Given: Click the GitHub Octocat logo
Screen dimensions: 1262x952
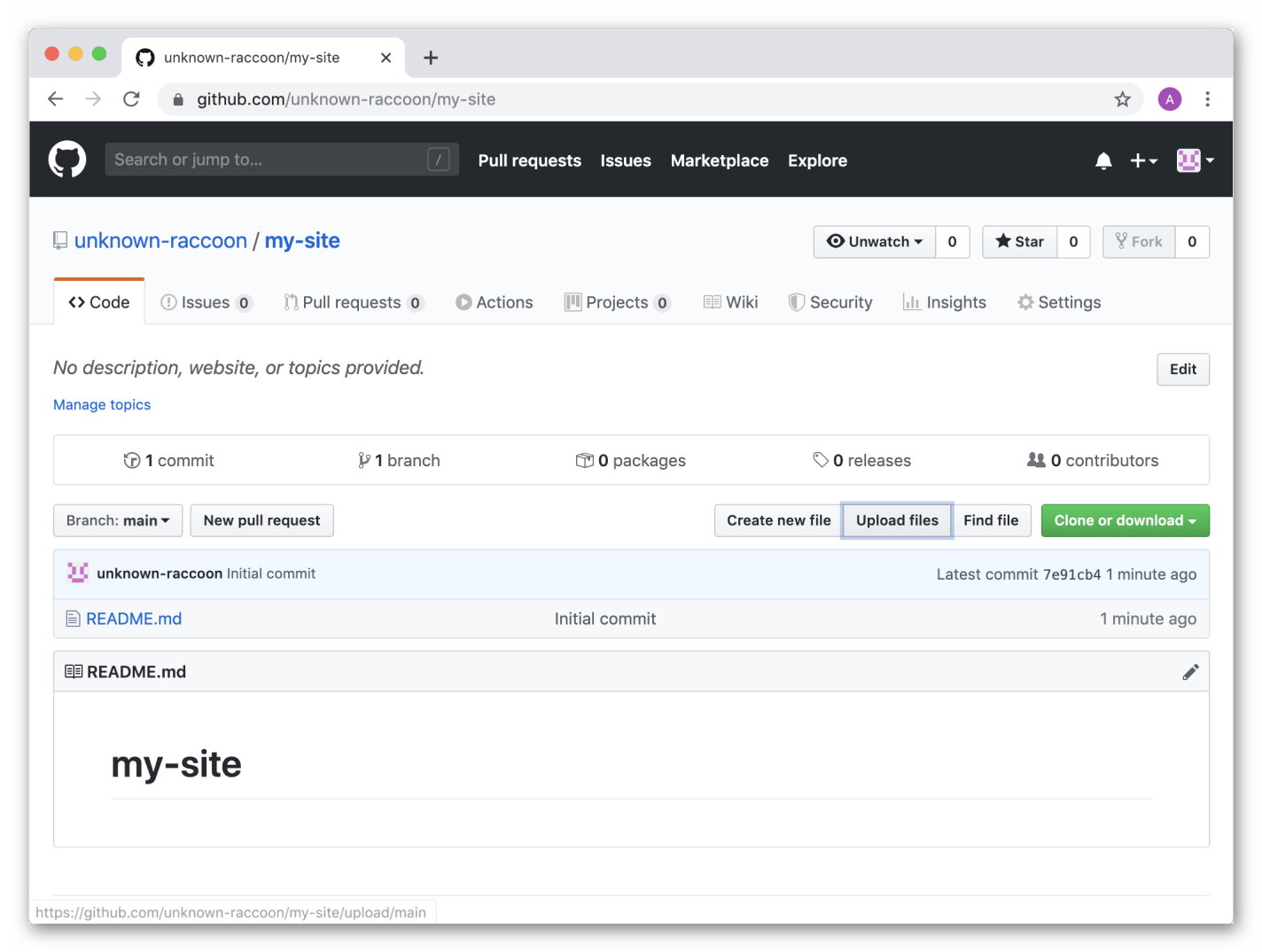Looking at the screenshot, I should 67,160.
